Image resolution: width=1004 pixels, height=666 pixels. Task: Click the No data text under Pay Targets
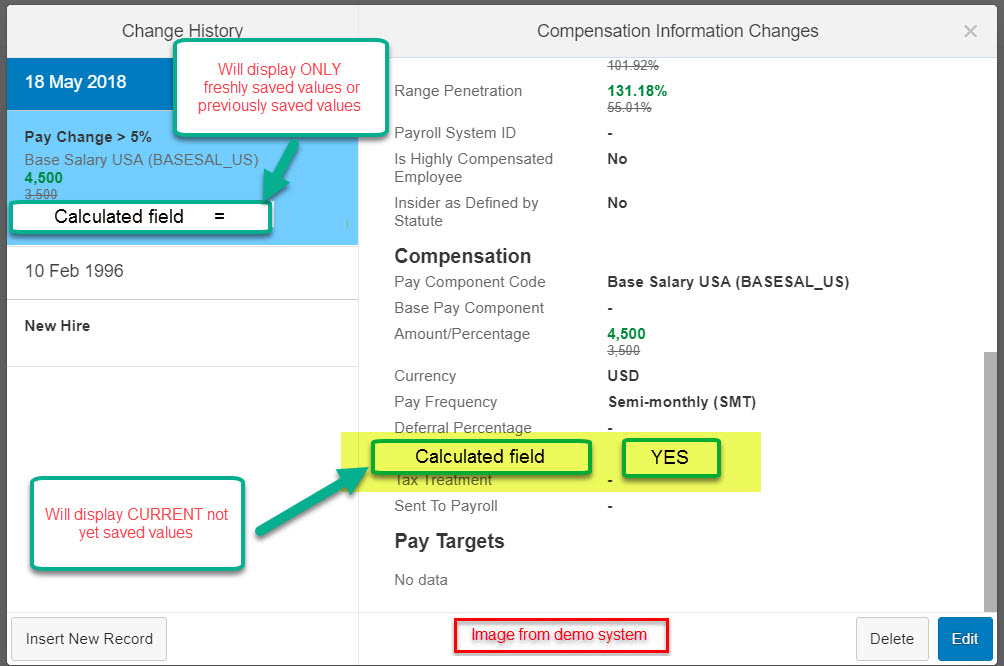pos(421,580)
